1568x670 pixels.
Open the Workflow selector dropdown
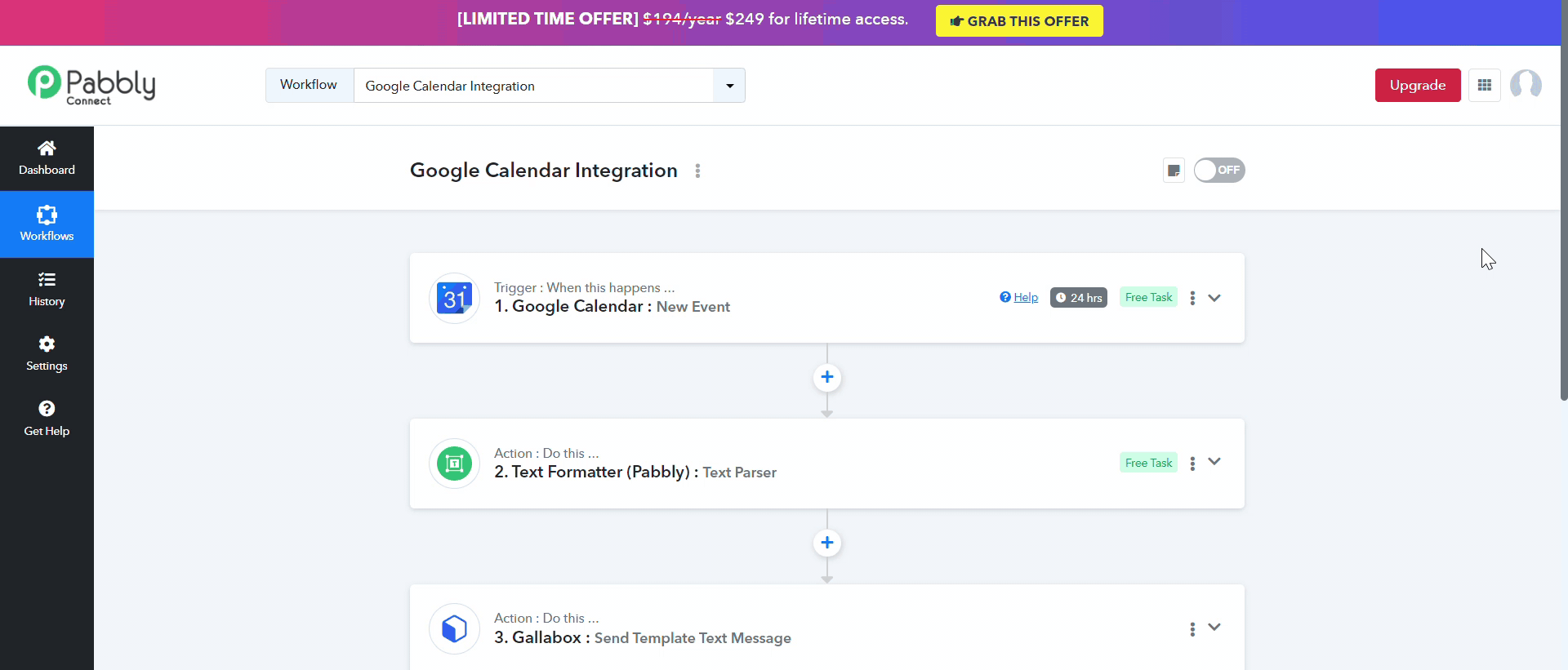729,86
